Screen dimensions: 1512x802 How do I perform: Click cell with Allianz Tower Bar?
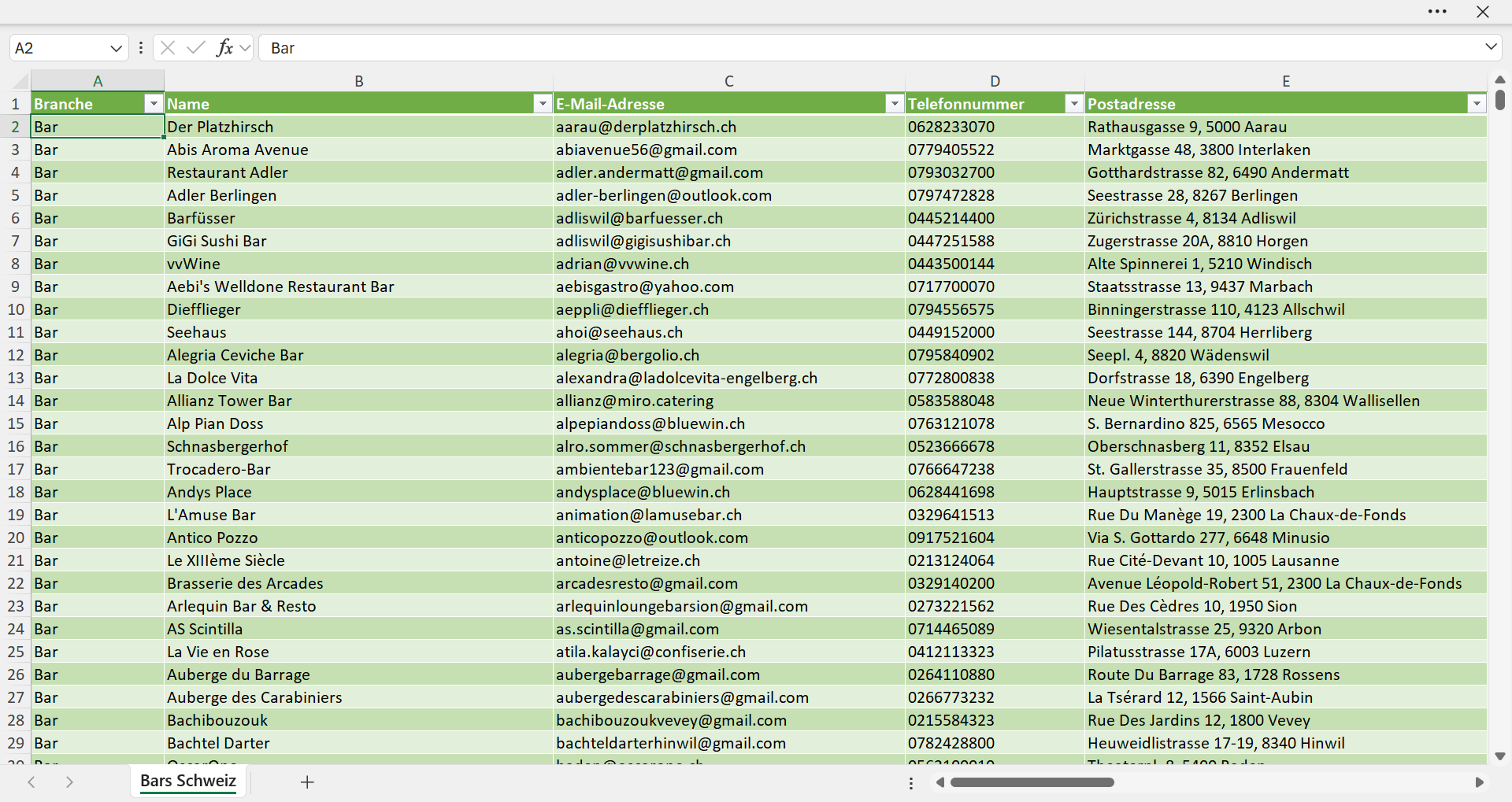pyautogui.click(x=358, y=401)
